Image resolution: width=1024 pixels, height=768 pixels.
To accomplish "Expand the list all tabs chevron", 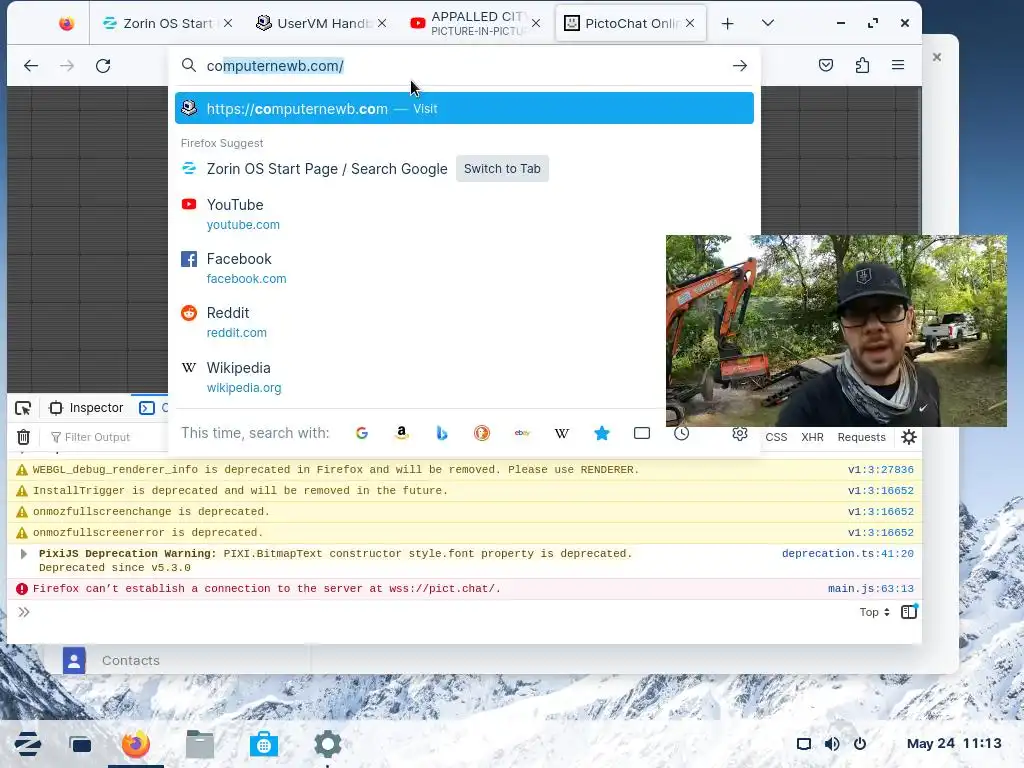I will 768,23.
